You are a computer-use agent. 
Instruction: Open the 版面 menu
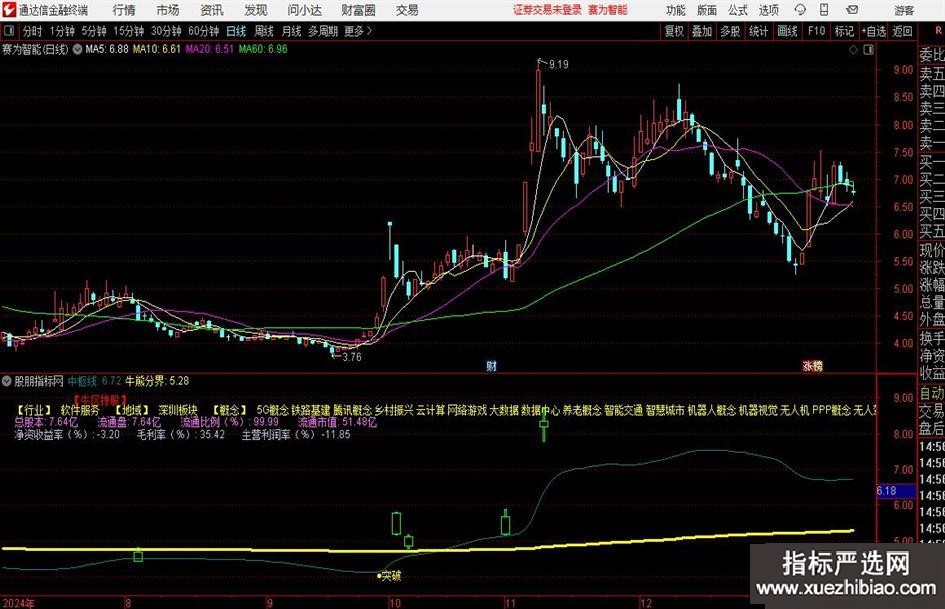(x=707, y=10)
